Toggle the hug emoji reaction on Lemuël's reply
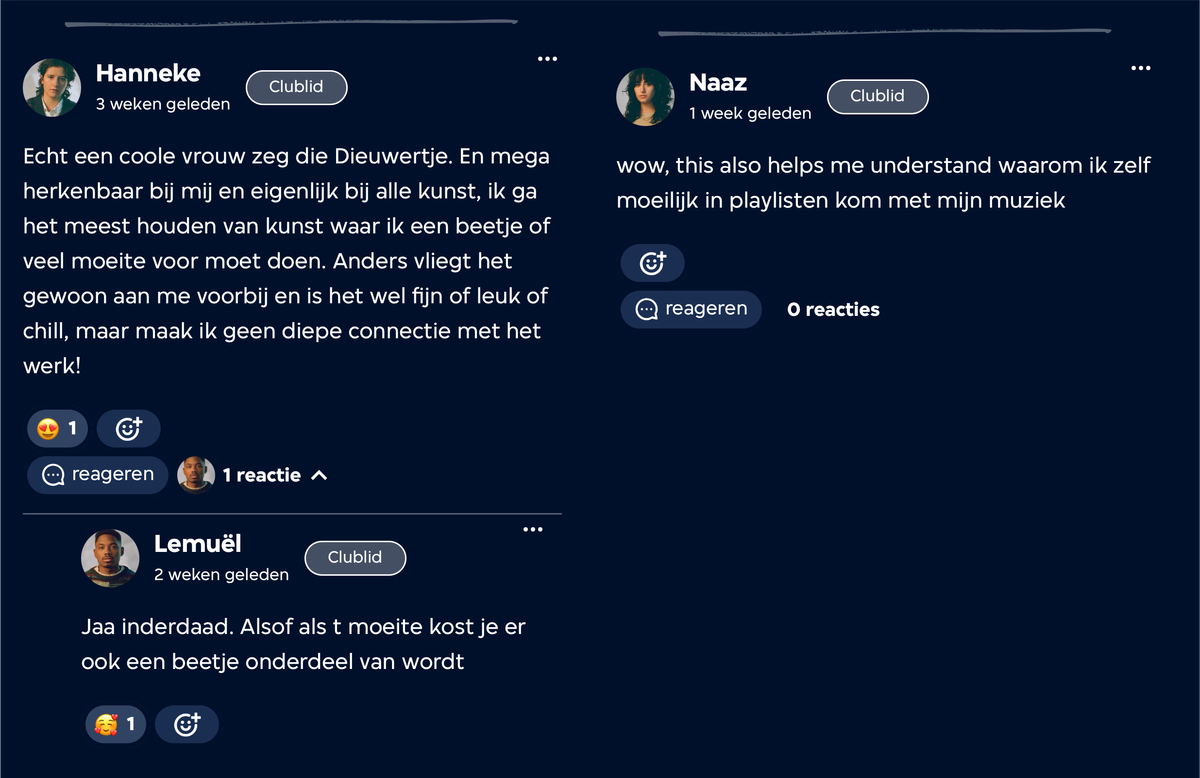 point(116,724)
